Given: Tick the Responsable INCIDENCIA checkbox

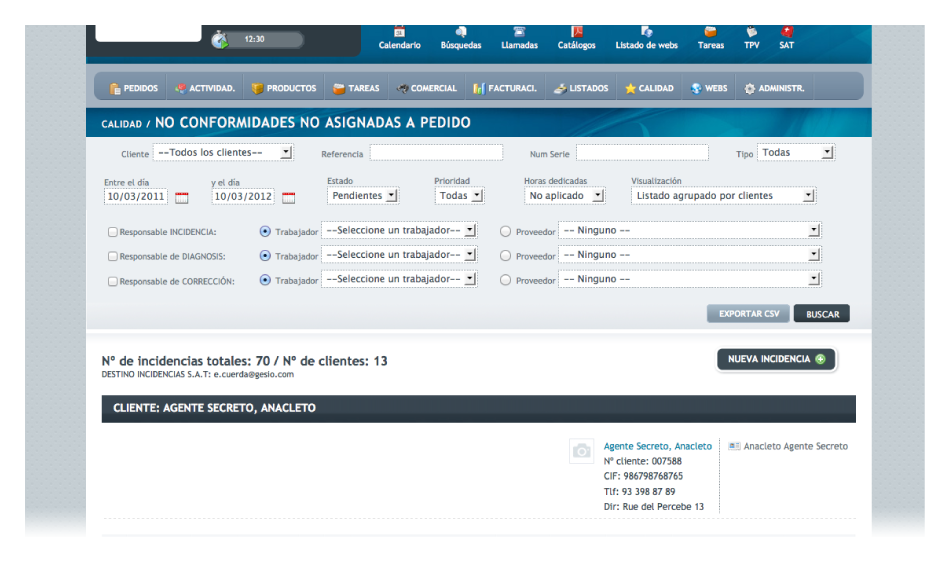Looking at the screenshot, I should [113, 231].
